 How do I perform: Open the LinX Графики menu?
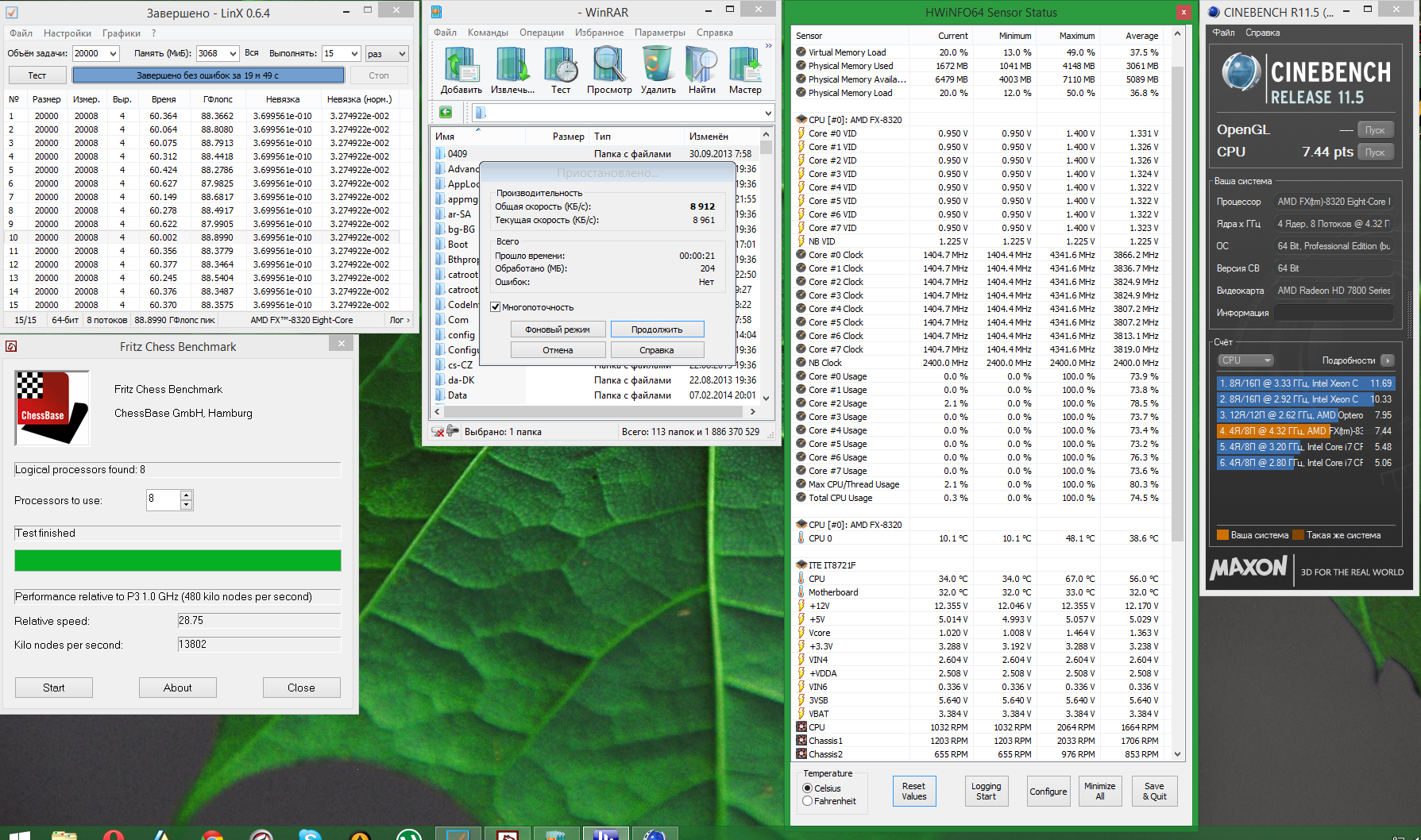pyautogui.click(x=121, y=33)
